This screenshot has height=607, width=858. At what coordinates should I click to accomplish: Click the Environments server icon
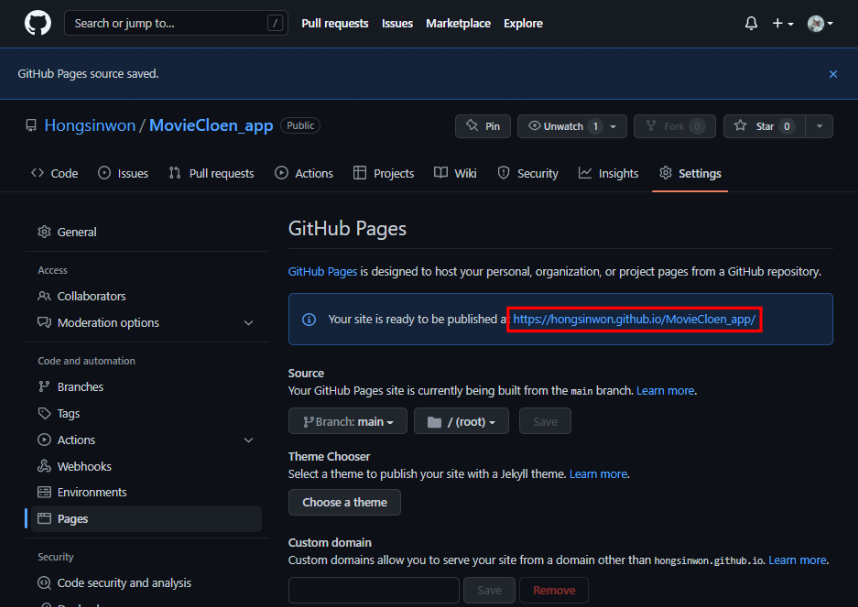(x=44, y=492)
